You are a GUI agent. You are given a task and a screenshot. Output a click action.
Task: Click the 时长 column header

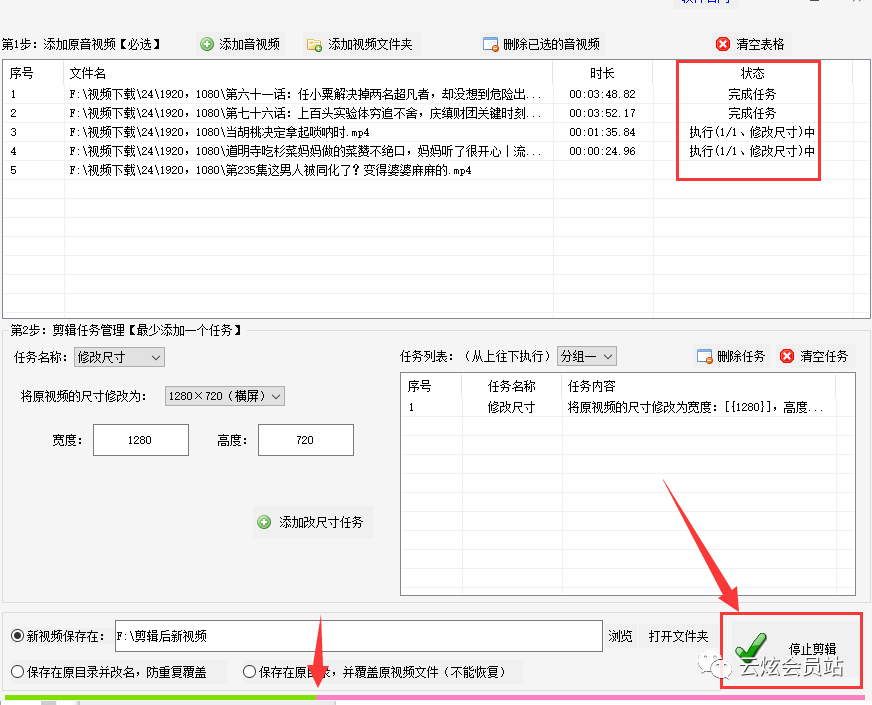(602, 73)
